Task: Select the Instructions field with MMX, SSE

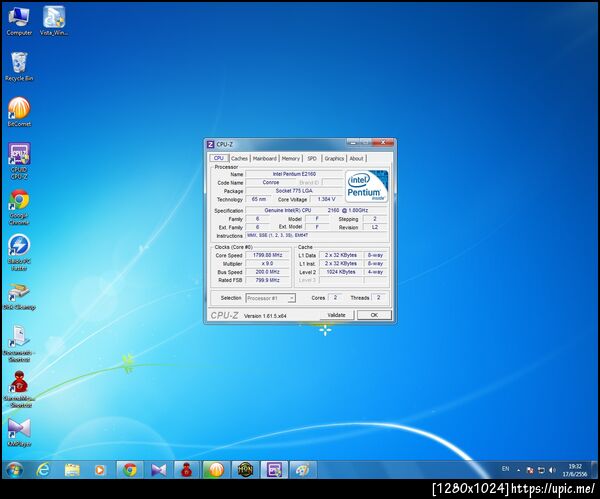Action: pos(316,236)
